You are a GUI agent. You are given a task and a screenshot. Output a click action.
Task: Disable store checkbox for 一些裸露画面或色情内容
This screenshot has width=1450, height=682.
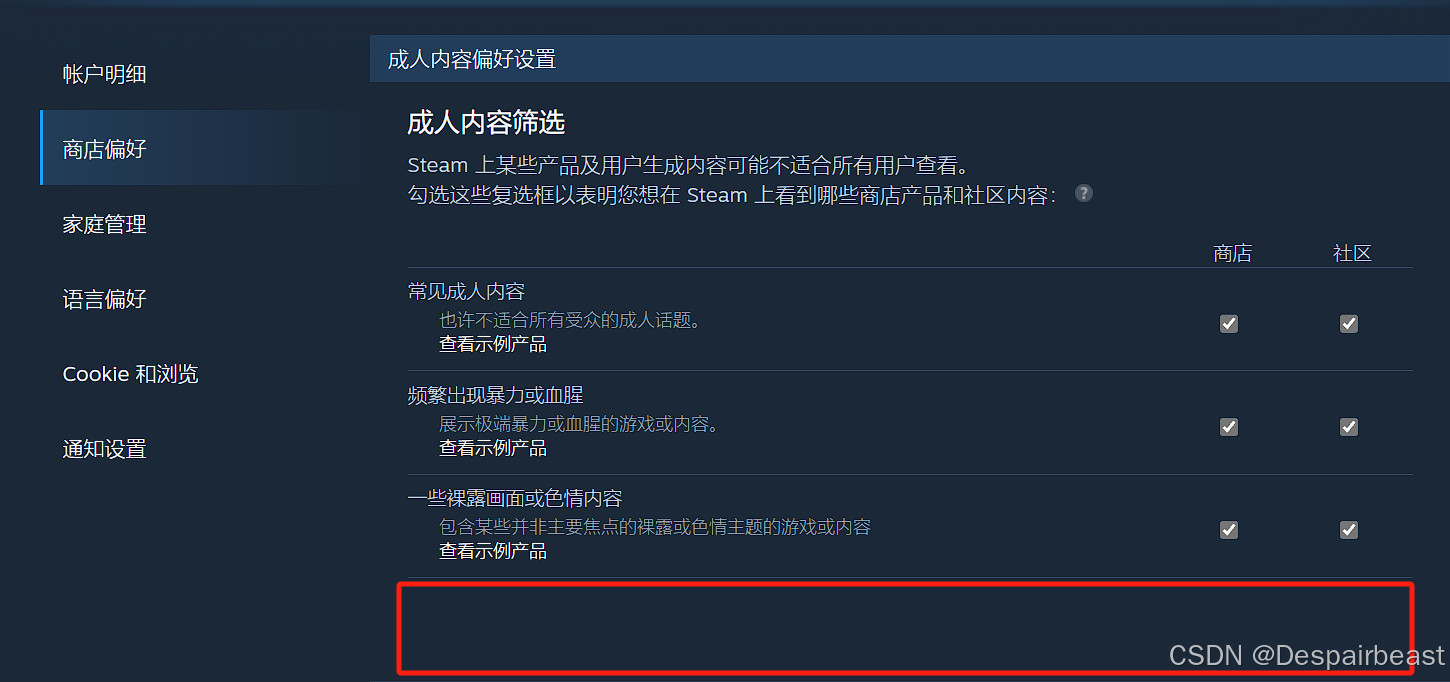click(1229, 530)
